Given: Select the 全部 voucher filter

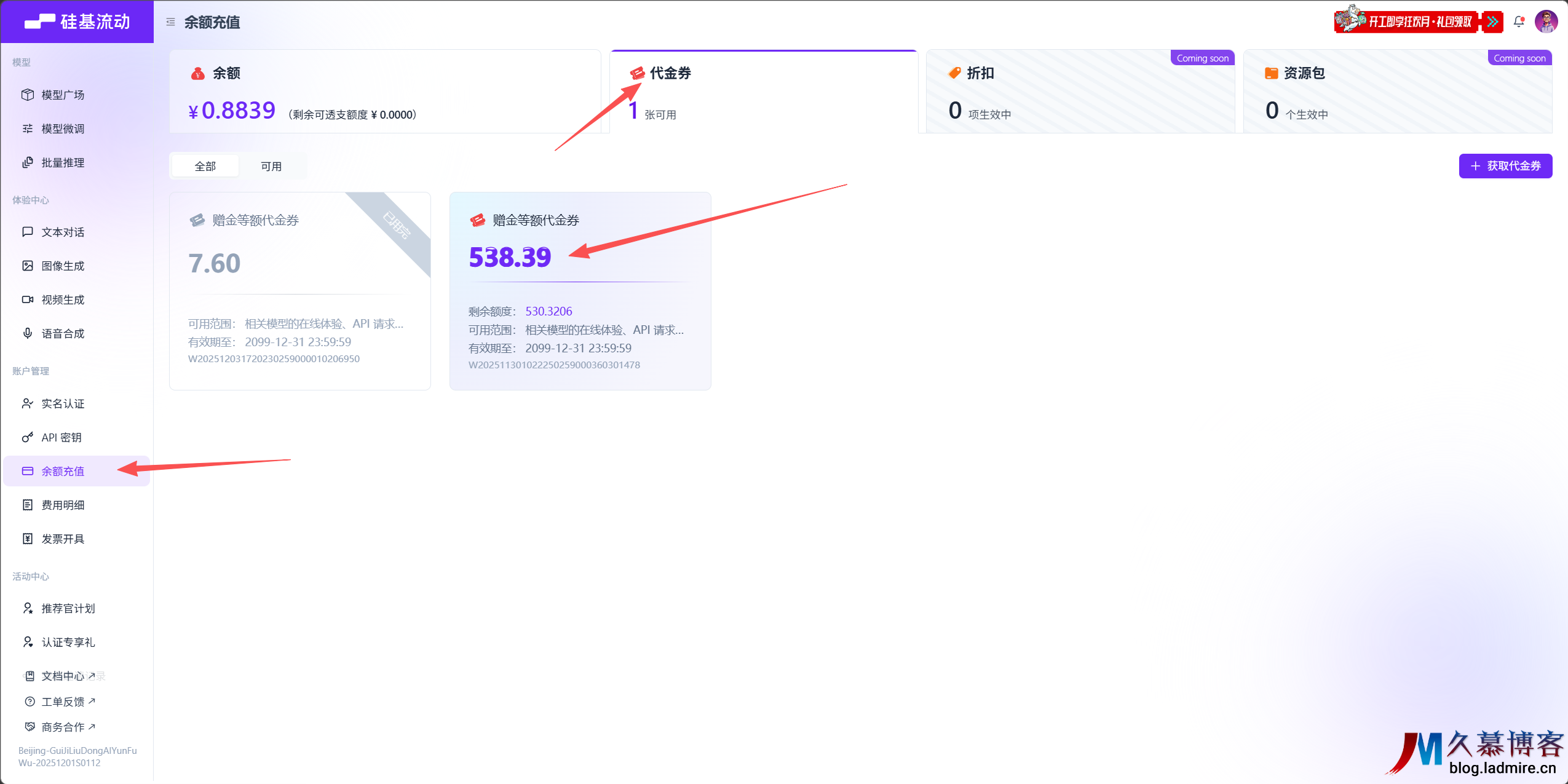Looking at the screenshot, I should pyautogui.click(x=205, y=166).
